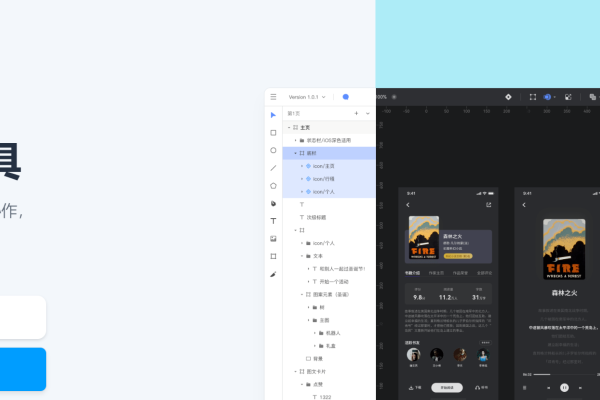Click the diamond component icon in top toolbar
The height and width of the screenshot is (400, 600).
(508, 97)
